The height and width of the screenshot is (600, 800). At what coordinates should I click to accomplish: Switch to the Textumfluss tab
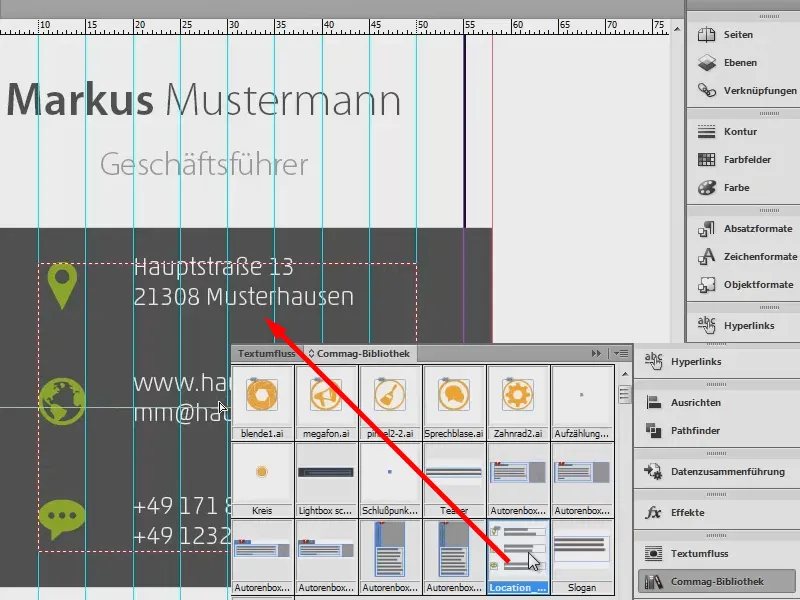click(x=266, y=354)
